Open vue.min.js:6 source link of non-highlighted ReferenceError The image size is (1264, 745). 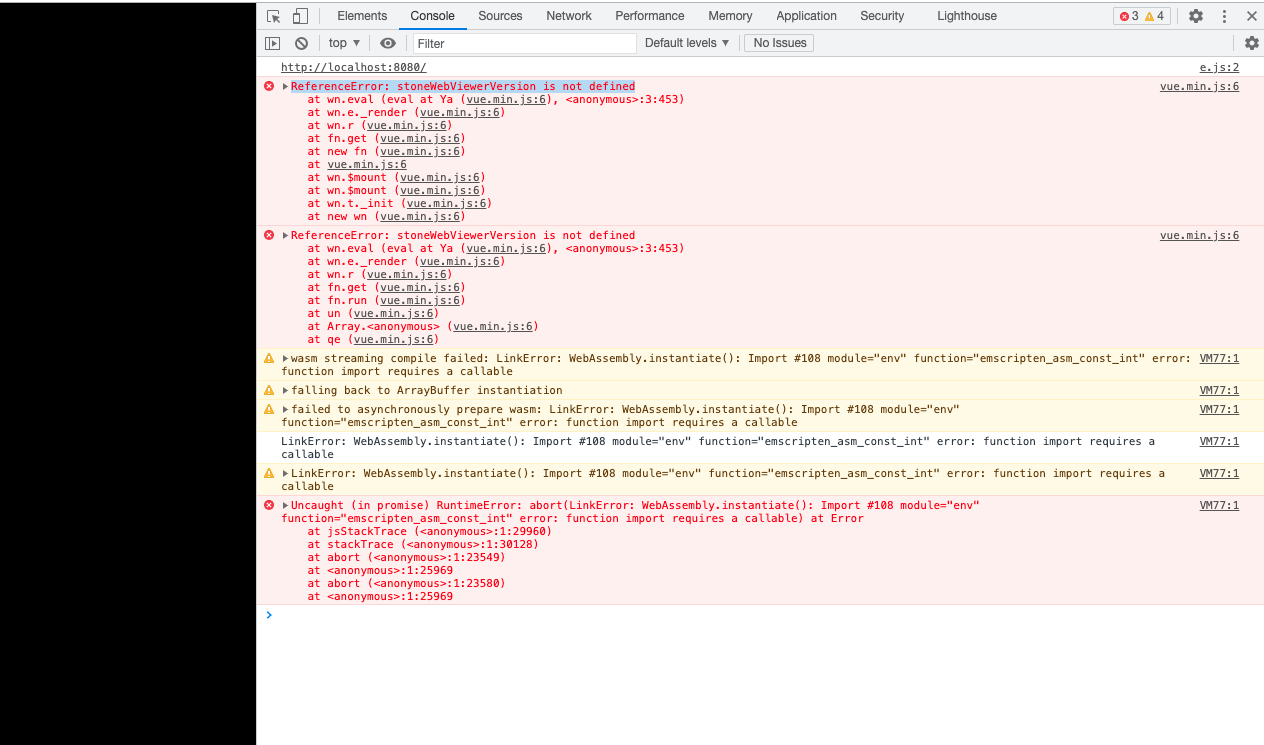(1199, 236)
